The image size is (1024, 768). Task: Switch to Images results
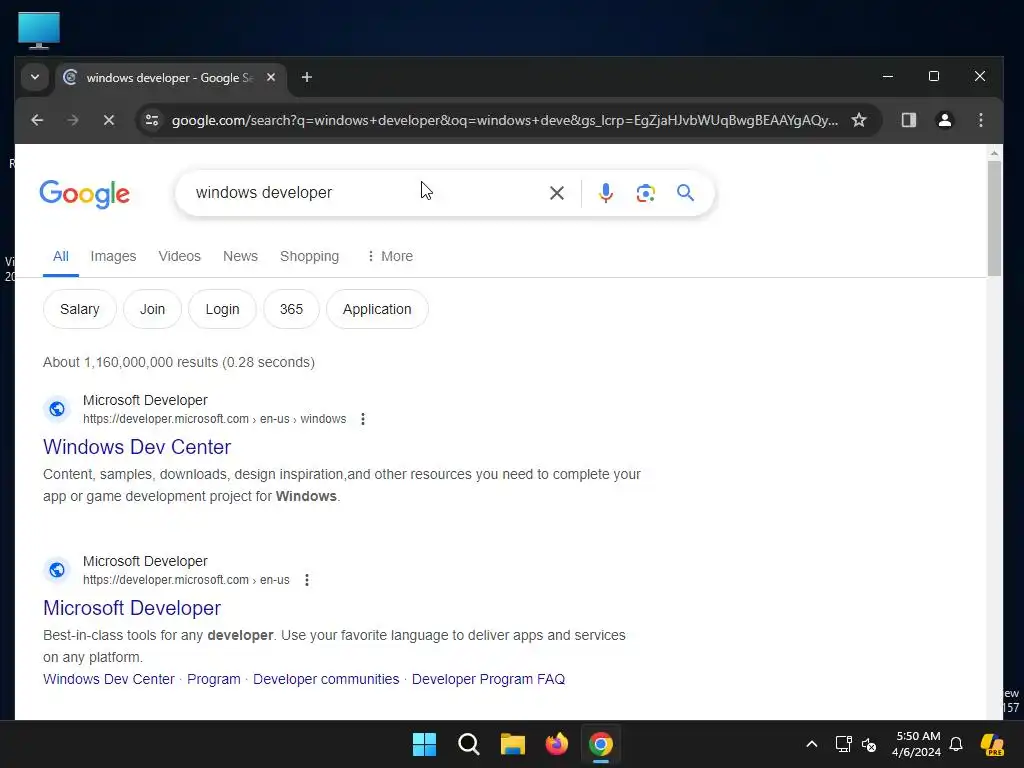coord(113,256)
